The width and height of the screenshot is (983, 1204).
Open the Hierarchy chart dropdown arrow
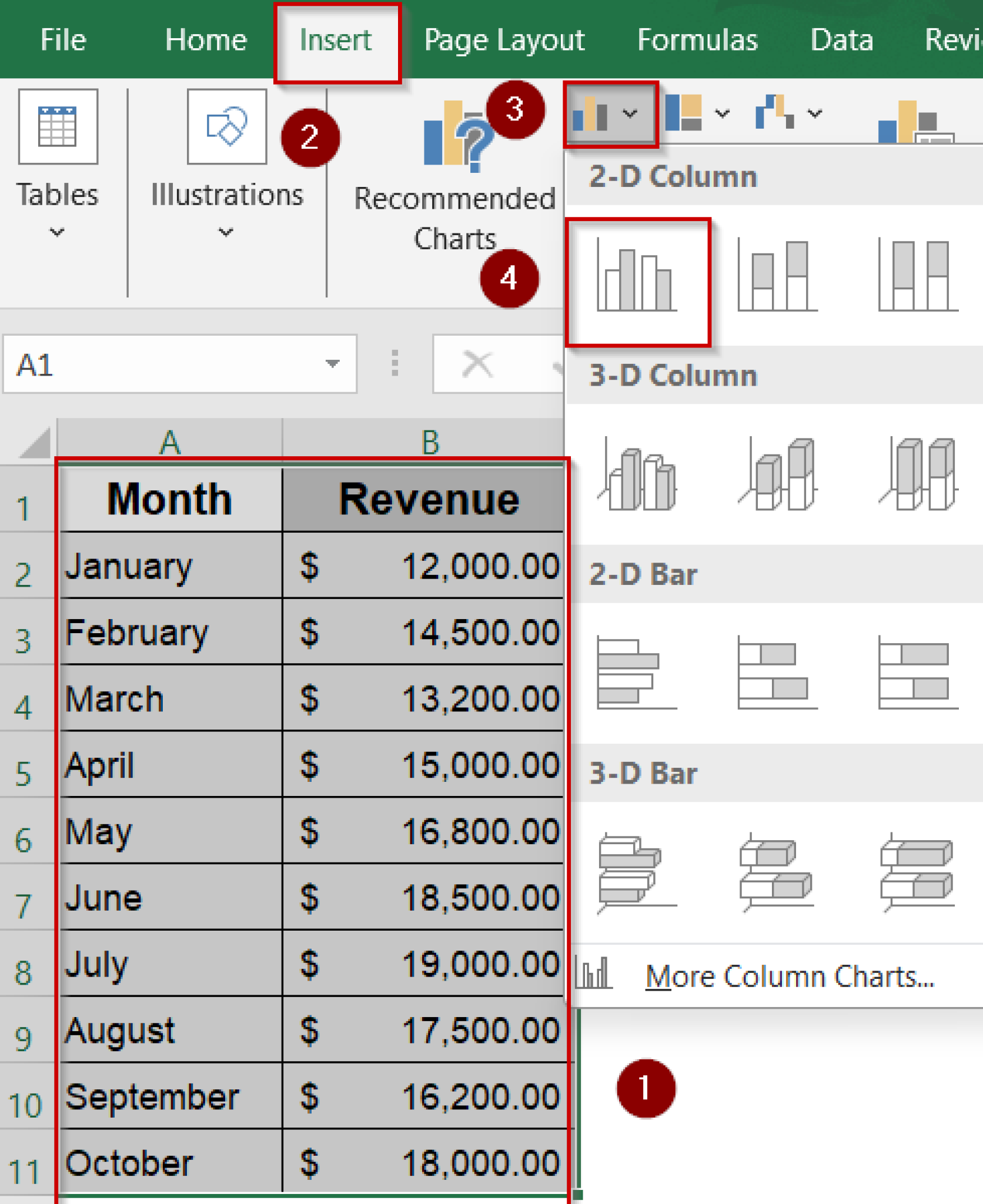[x=722, y=113]
